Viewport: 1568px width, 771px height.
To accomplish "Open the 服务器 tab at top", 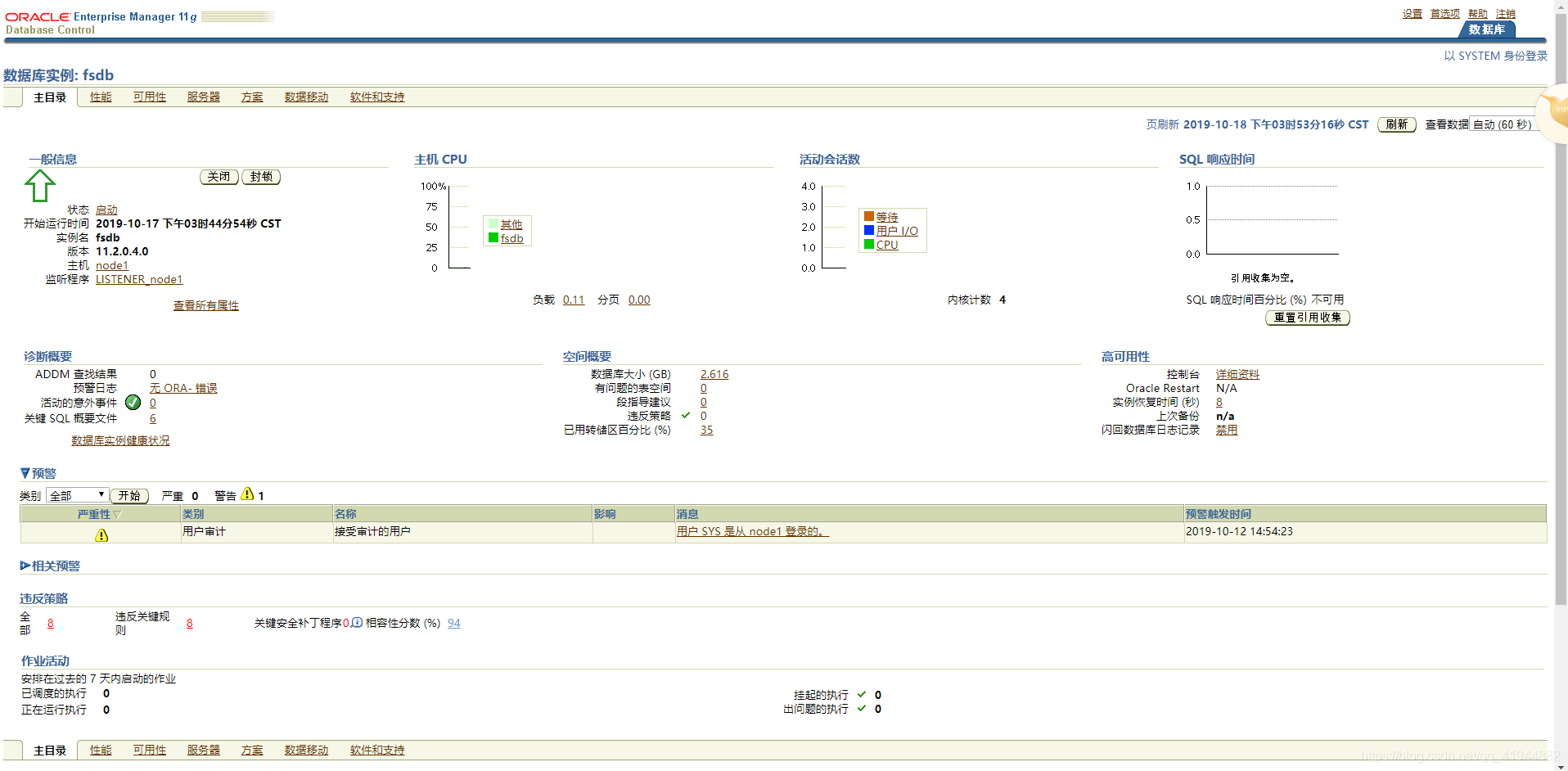I will (x=204, y=97).
